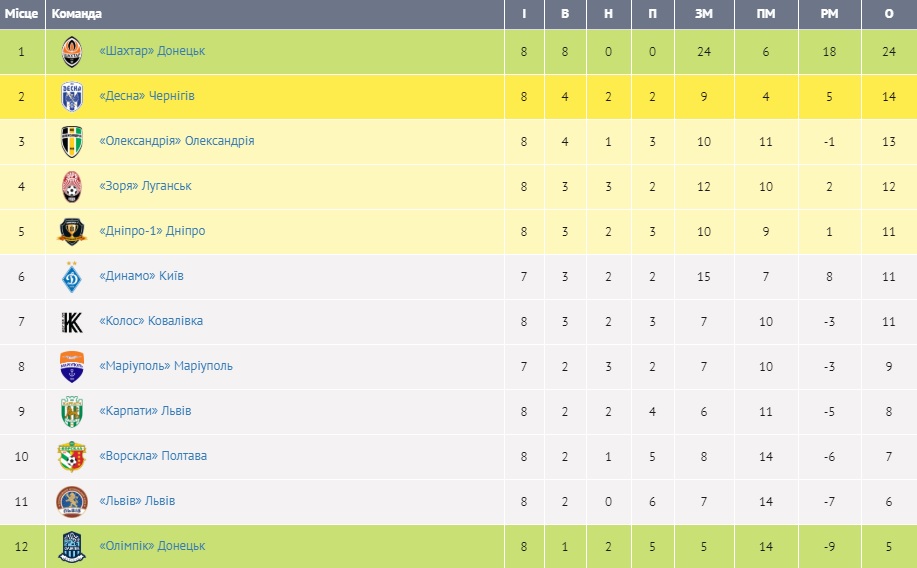Open the «Шахтар» Донецьк team link

(x=152, y=51)
